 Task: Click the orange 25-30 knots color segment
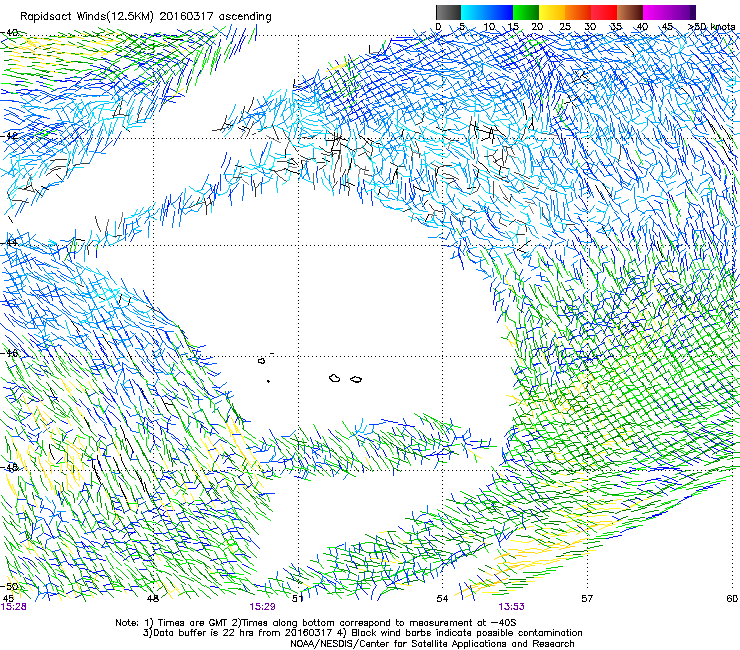[578, 12]
